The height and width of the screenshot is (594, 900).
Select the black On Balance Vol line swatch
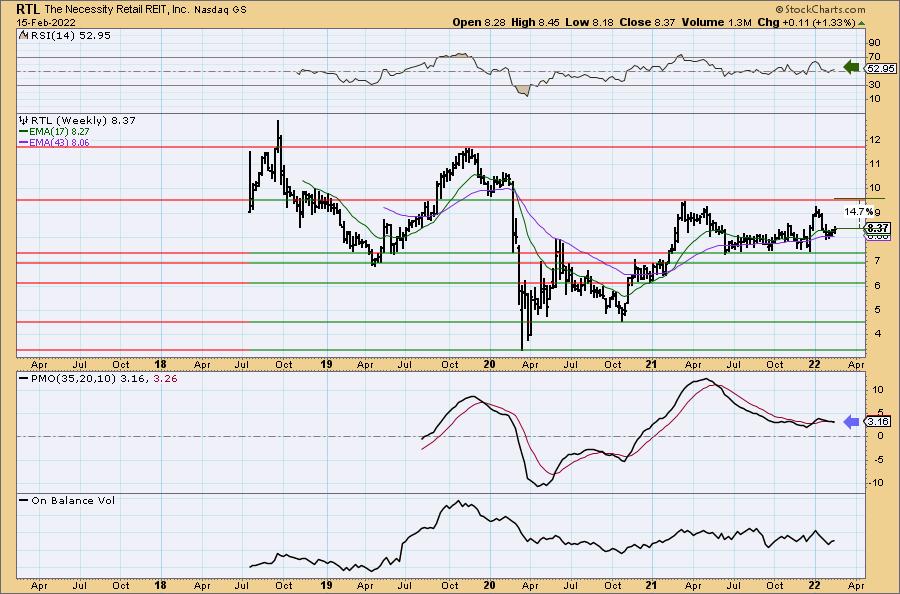pyautogui.click(x=24, y=500)
